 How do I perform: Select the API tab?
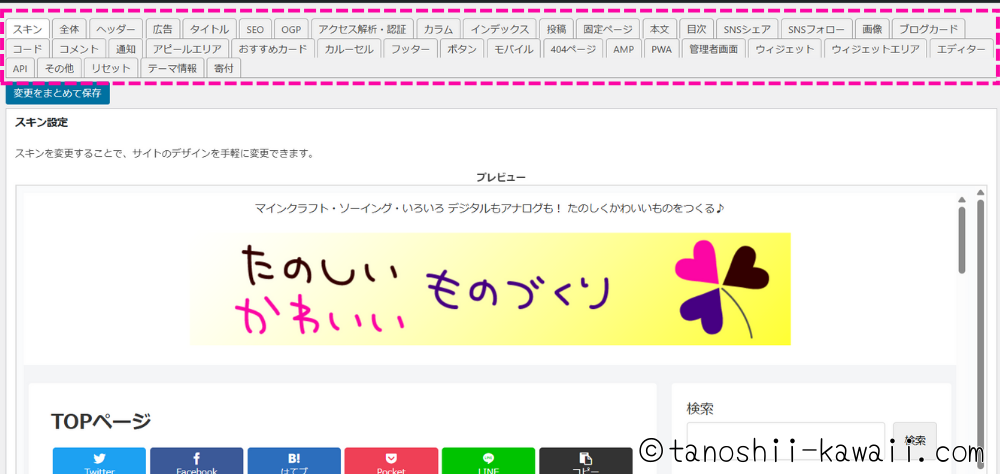click(20, 68)
